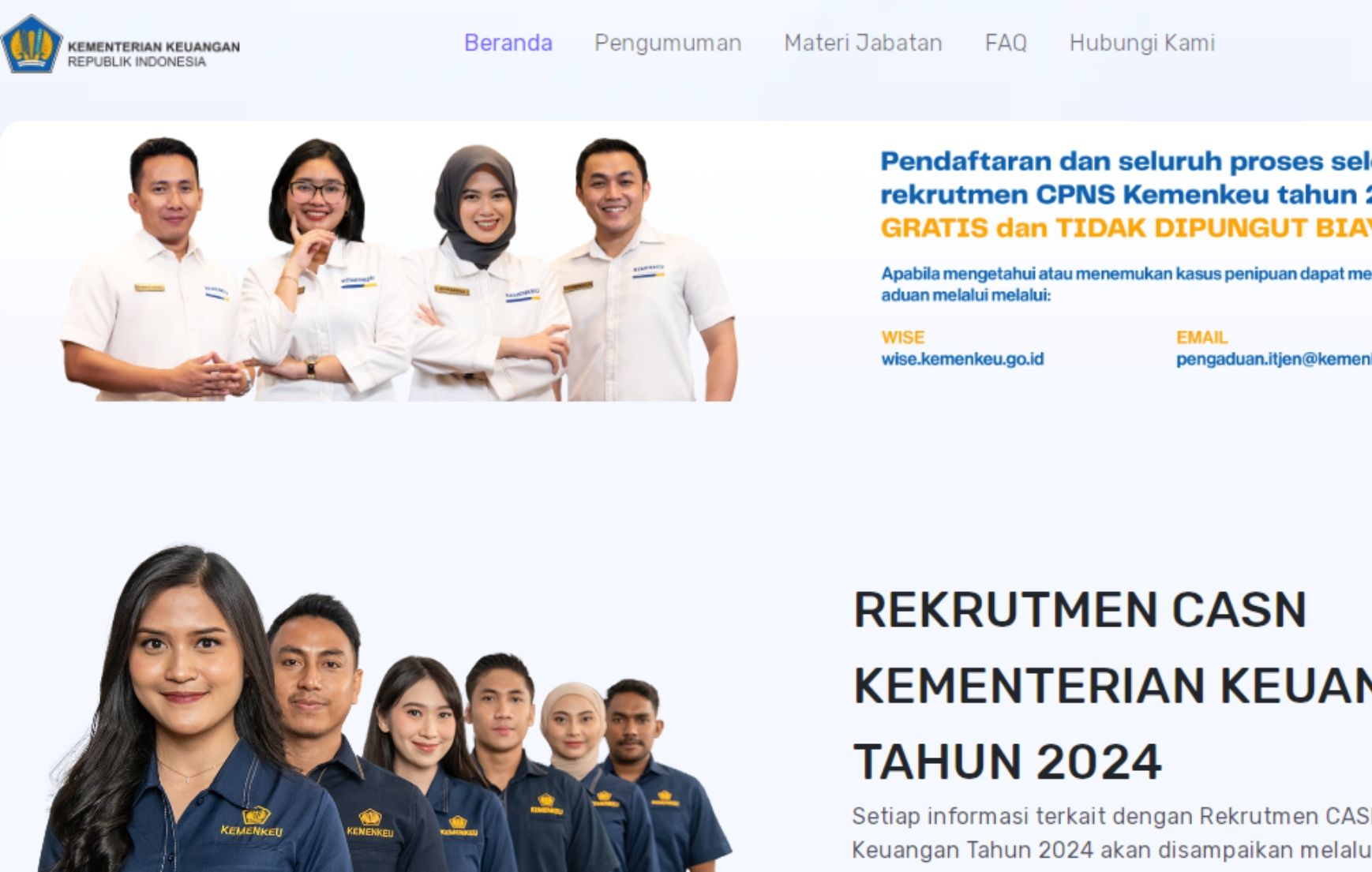1372x872 pixels.
Task: Click the Setiap informasi terkait description paragraph
Action: click(1111, 833)
